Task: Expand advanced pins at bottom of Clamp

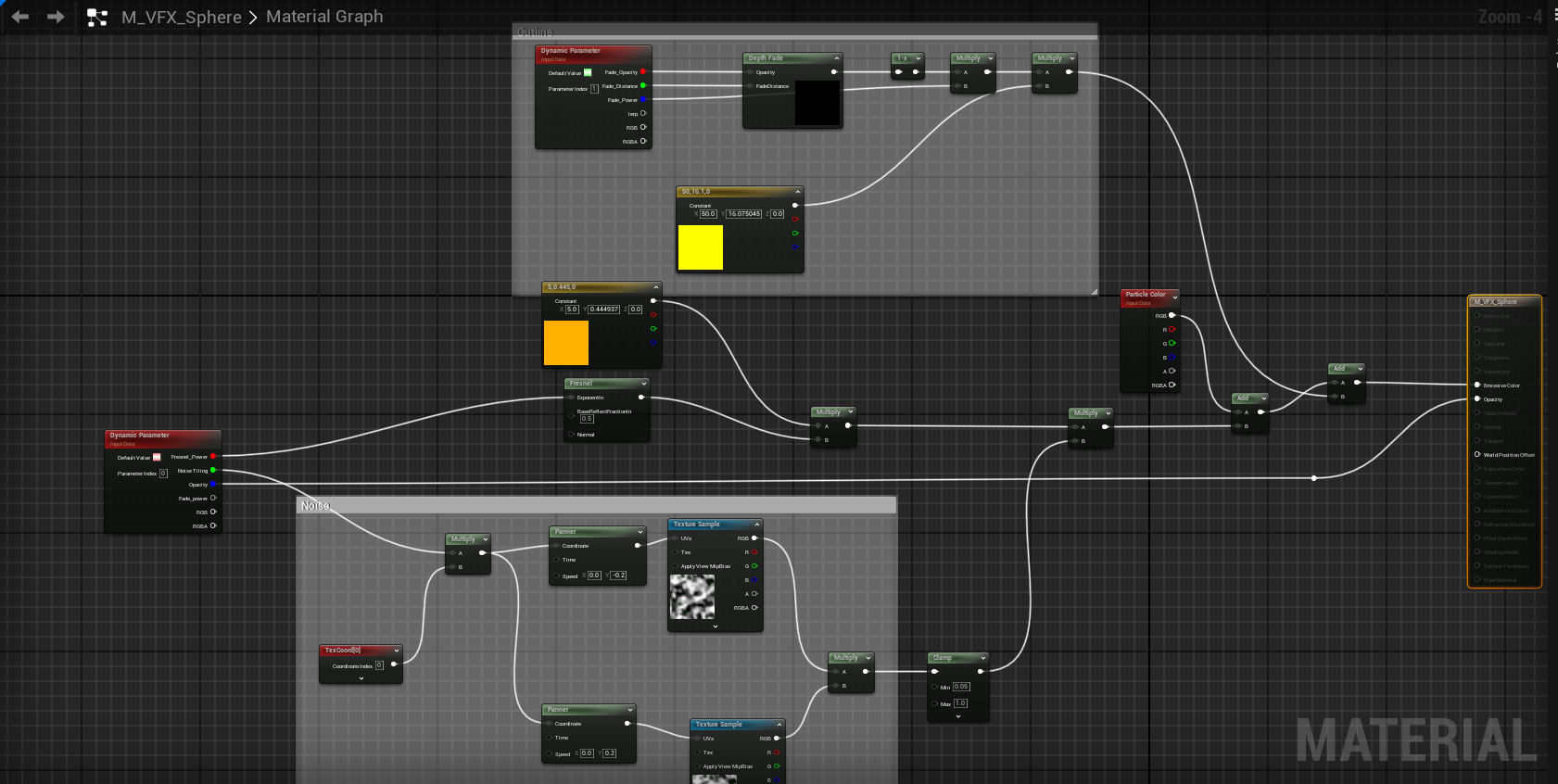Action: click(958, 715)
